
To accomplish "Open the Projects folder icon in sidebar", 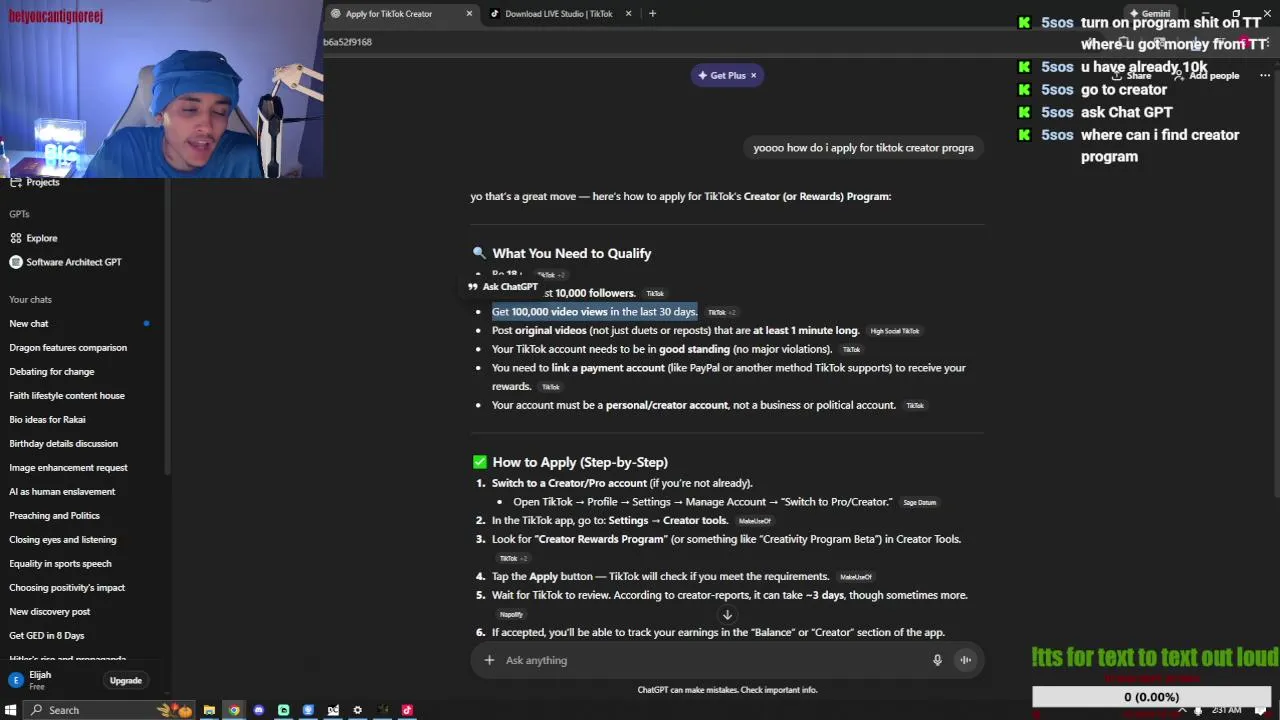I will [x=15, y=182].
